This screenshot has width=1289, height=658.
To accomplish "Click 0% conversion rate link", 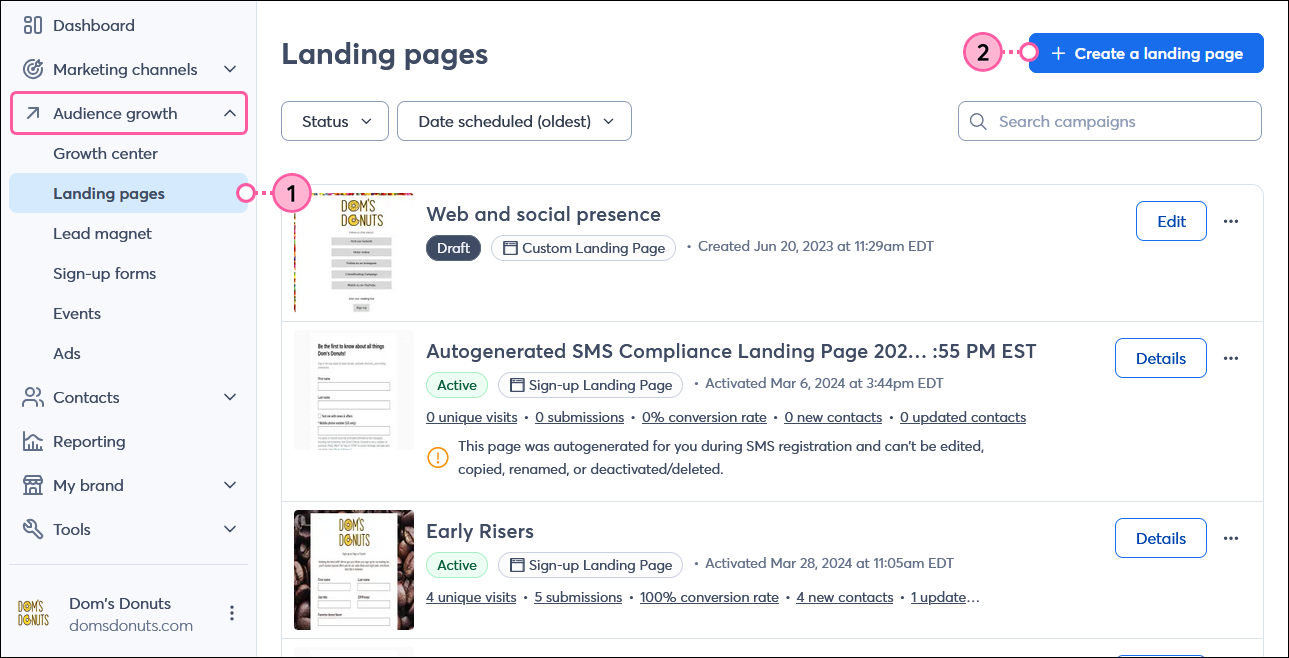I will click(x=704, y=417).
